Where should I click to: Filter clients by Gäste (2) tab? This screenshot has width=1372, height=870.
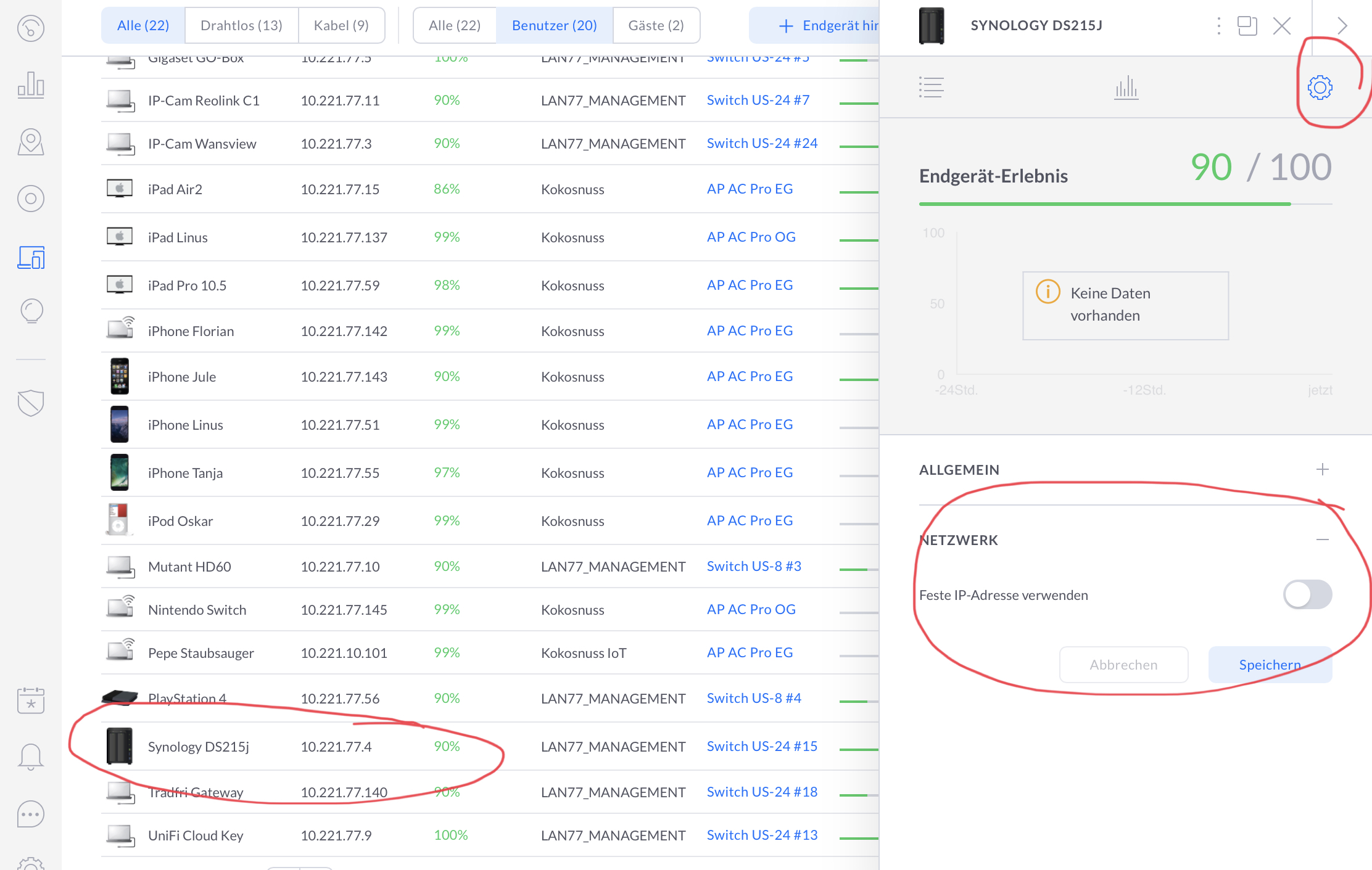(656, 26)
